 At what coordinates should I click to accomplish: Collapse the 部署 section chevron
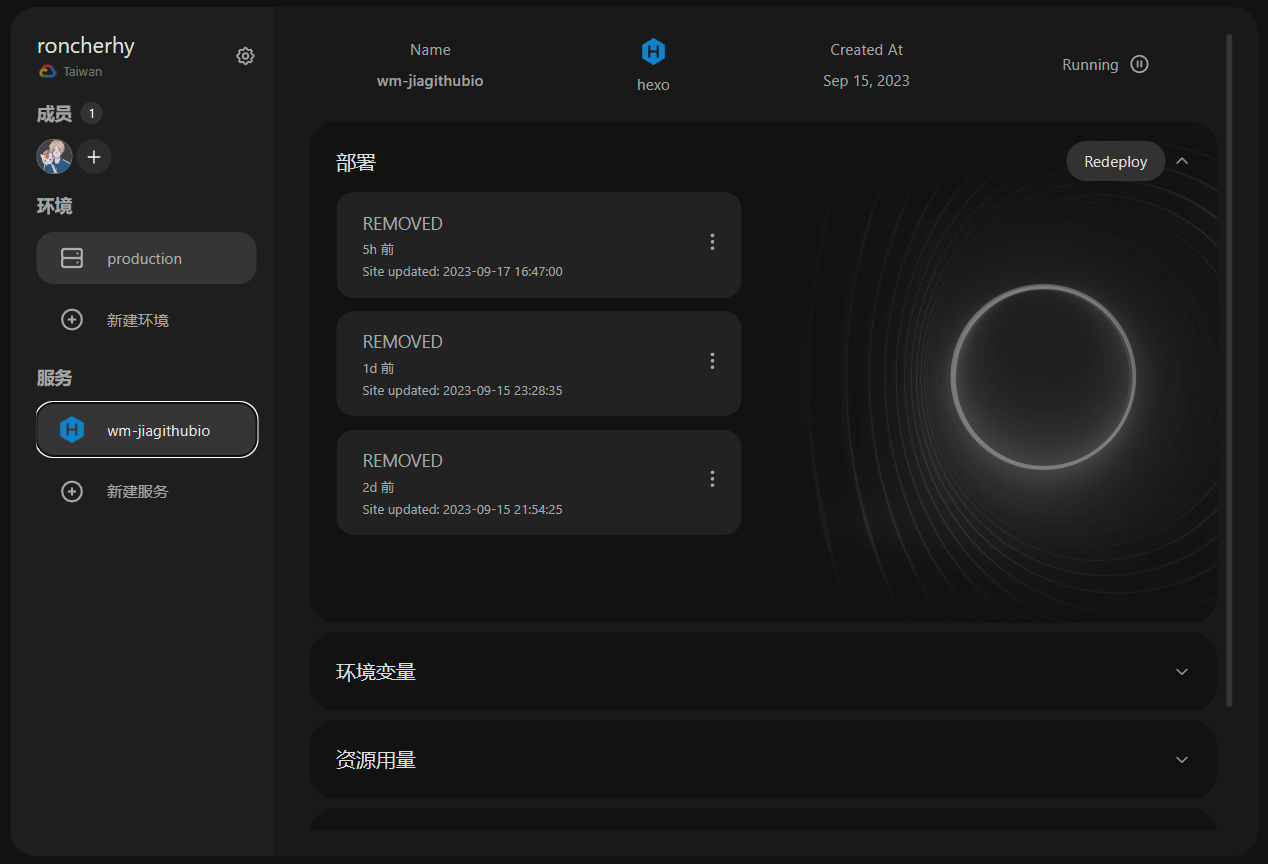[x=1182, y=161]
